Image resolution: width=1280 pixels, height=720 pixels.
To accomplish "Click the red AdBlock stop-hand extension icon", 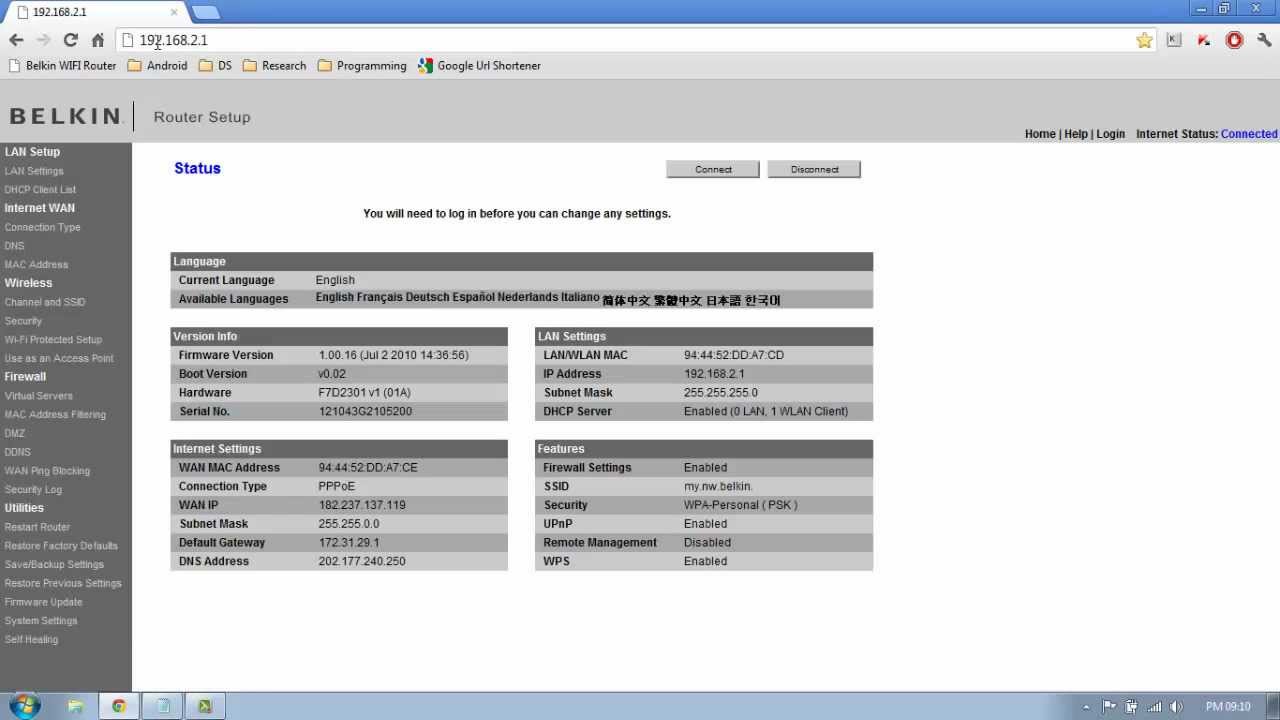I will pos(1234,40).
